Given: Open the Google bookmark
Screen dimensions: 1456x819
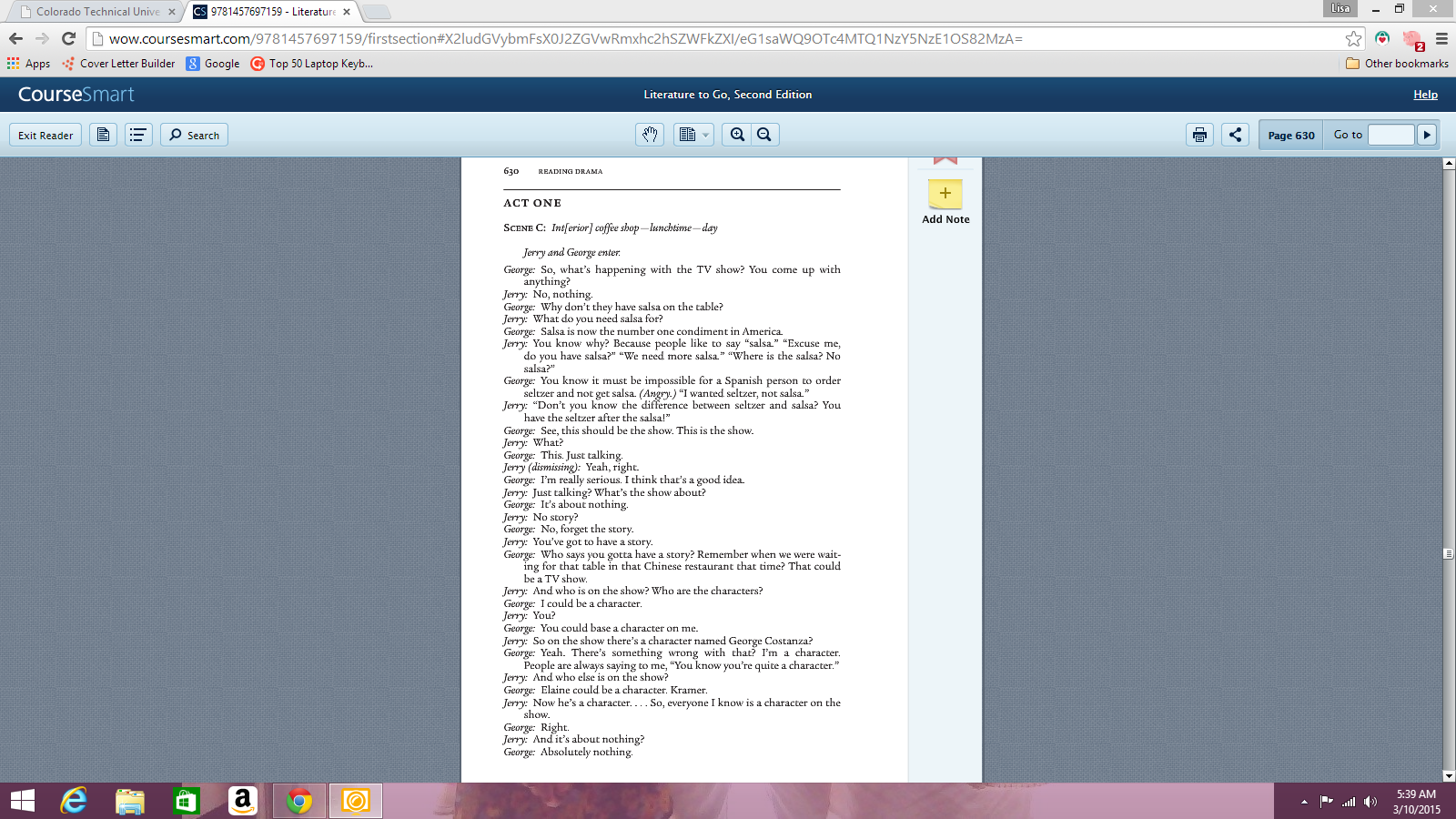Looking at the screenshot, I should (x=213, y=64).
